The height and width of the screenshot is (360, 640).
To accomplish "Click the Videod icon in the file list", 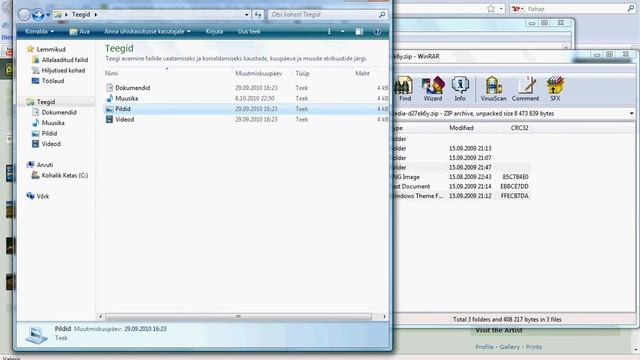I will (109, 119).
